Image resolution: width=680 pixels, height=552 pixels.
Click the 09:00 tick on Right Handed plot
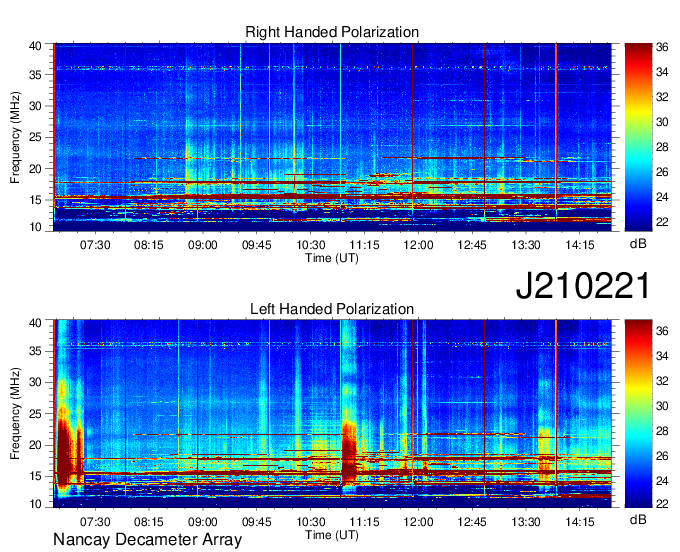[x=203, y=245]
